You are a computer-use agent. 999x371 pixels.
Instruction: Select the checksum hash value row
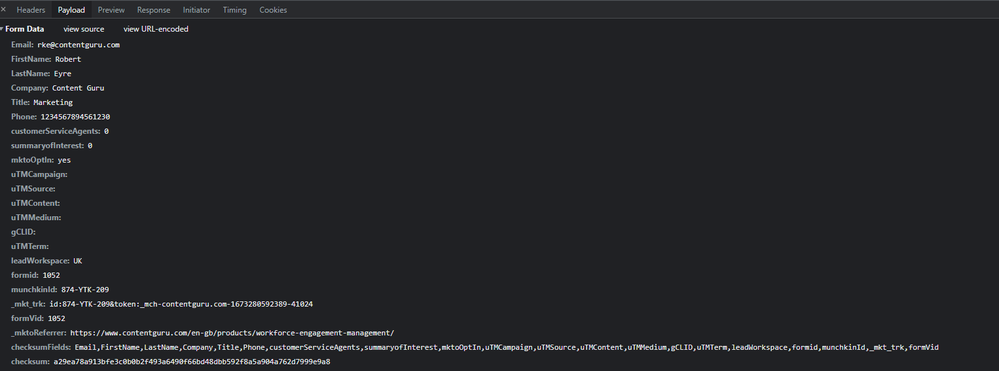tap(170, 361)
